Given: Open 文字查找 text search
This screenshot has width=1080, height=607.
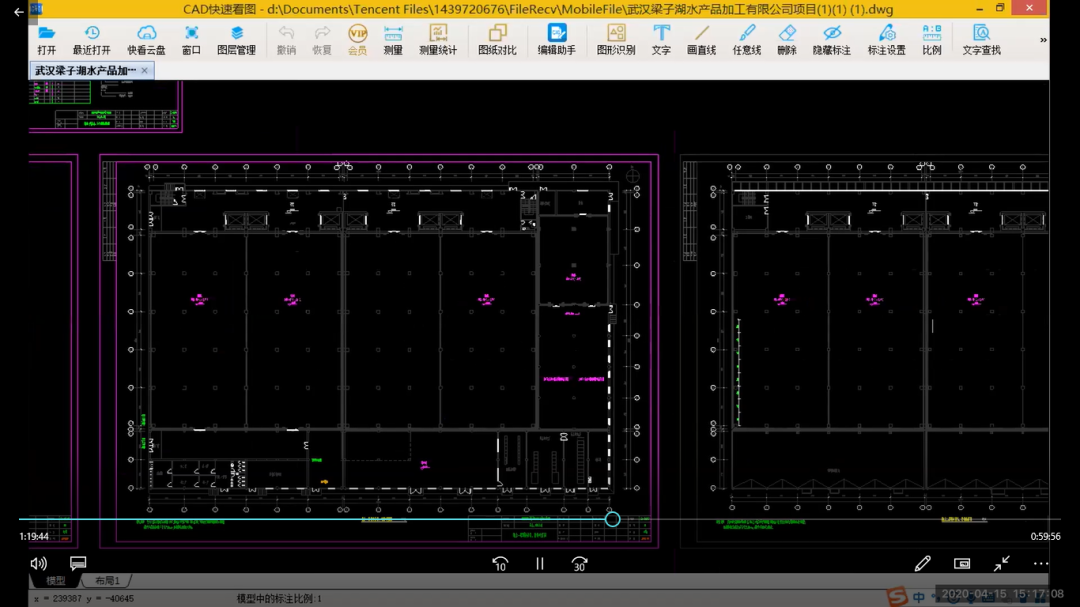Looking at the screenshot, I should (x=981, y=40).
